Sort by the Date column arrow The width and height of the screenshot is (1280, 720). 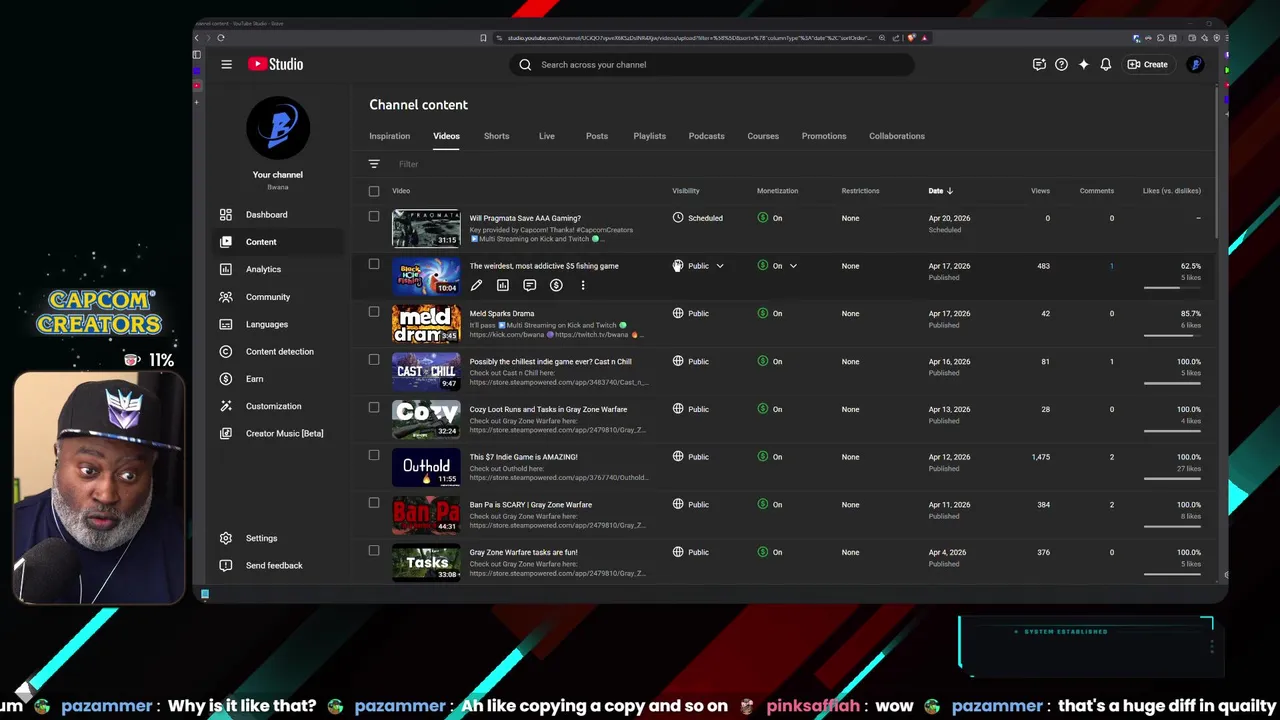pos(949,191)
